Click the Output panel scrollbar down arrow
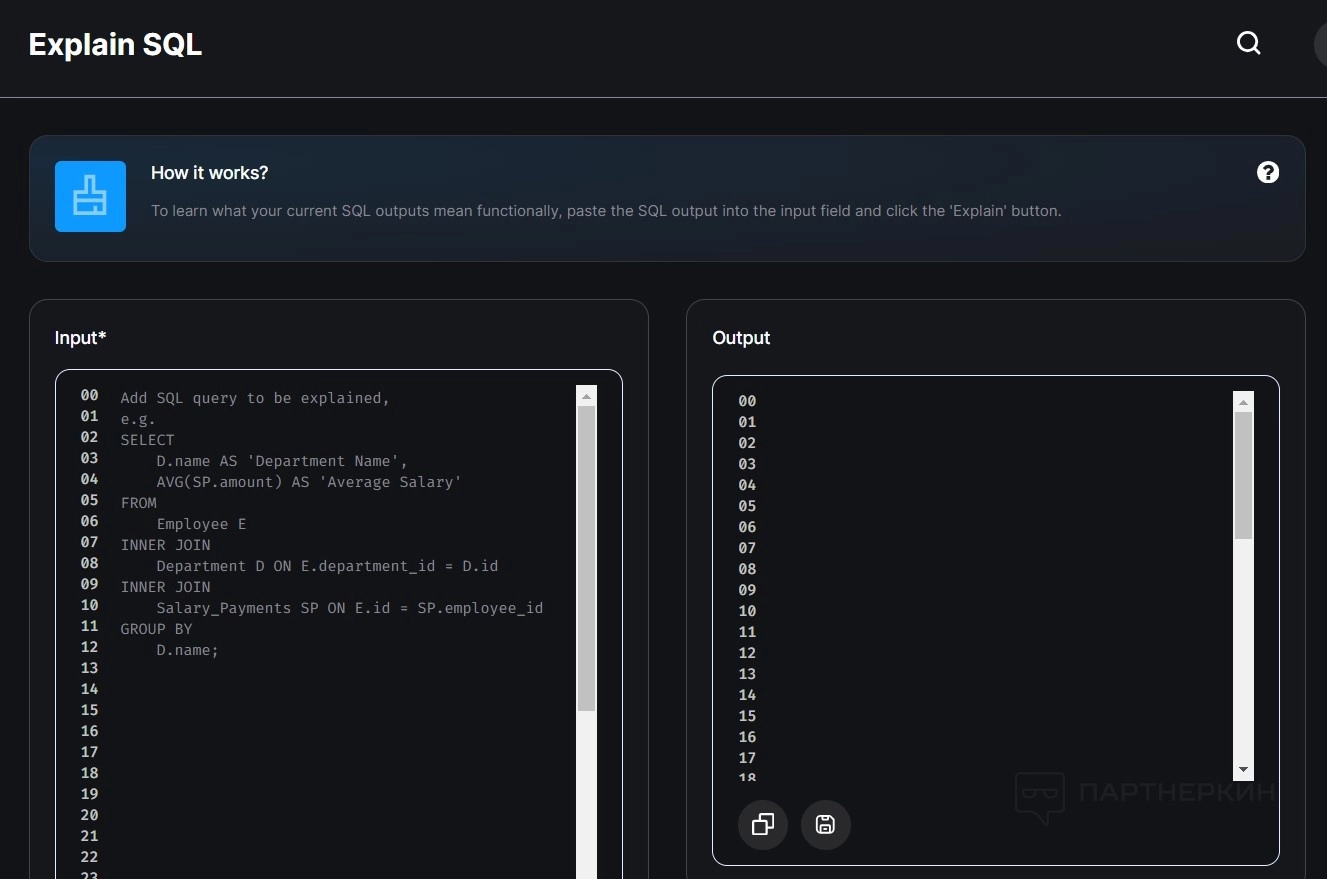This screenshot has height=879, width=1327. point(1244,769)
